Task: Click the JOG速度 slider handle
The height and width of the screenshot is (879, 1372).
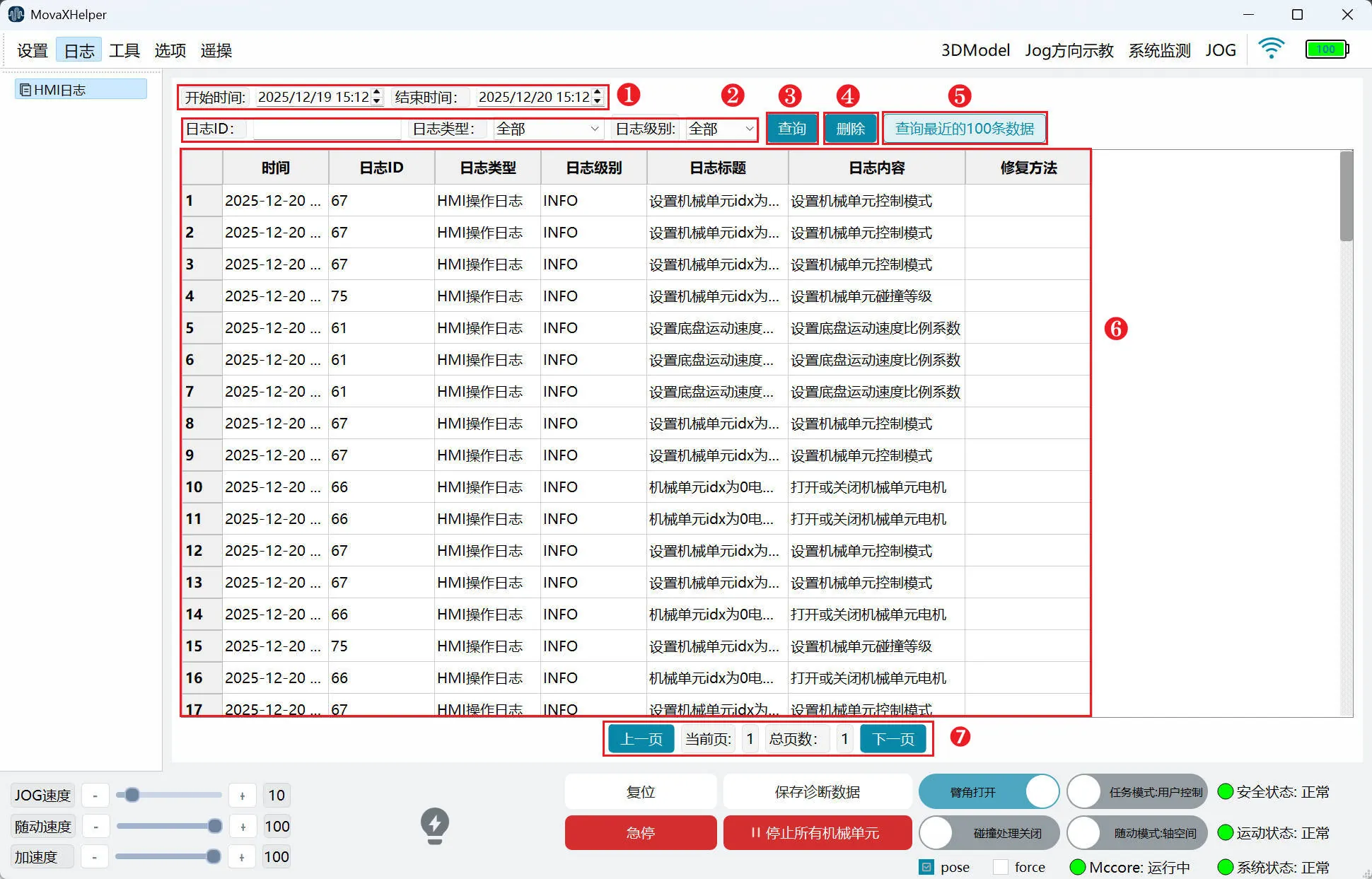Action: tap(132, 795)
